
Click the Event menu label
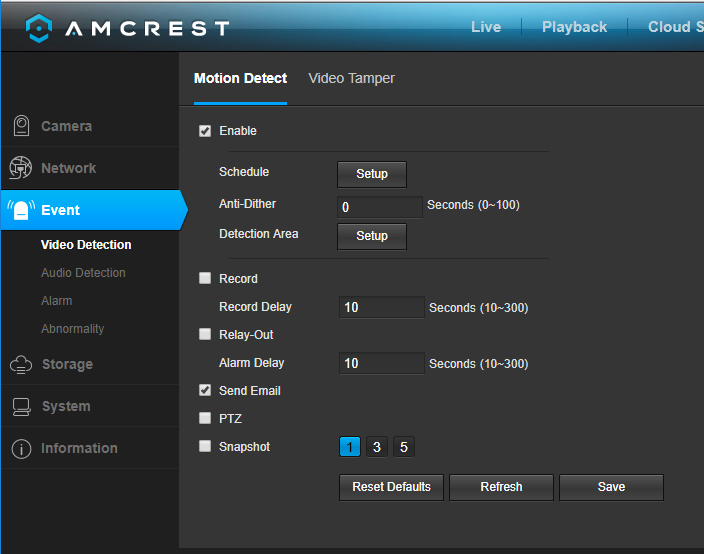pos(60,210)
